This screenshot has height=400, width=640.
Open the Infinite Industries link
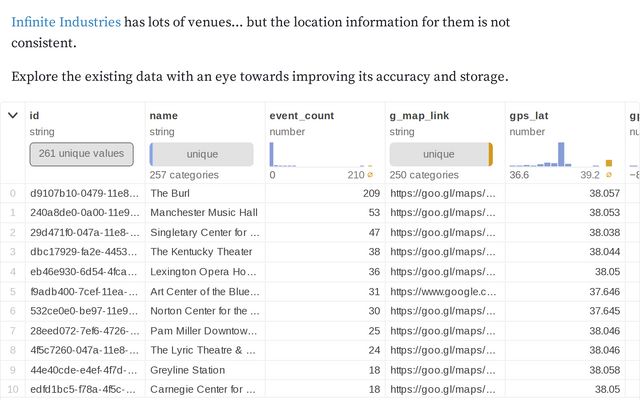(x=66, y=21)
